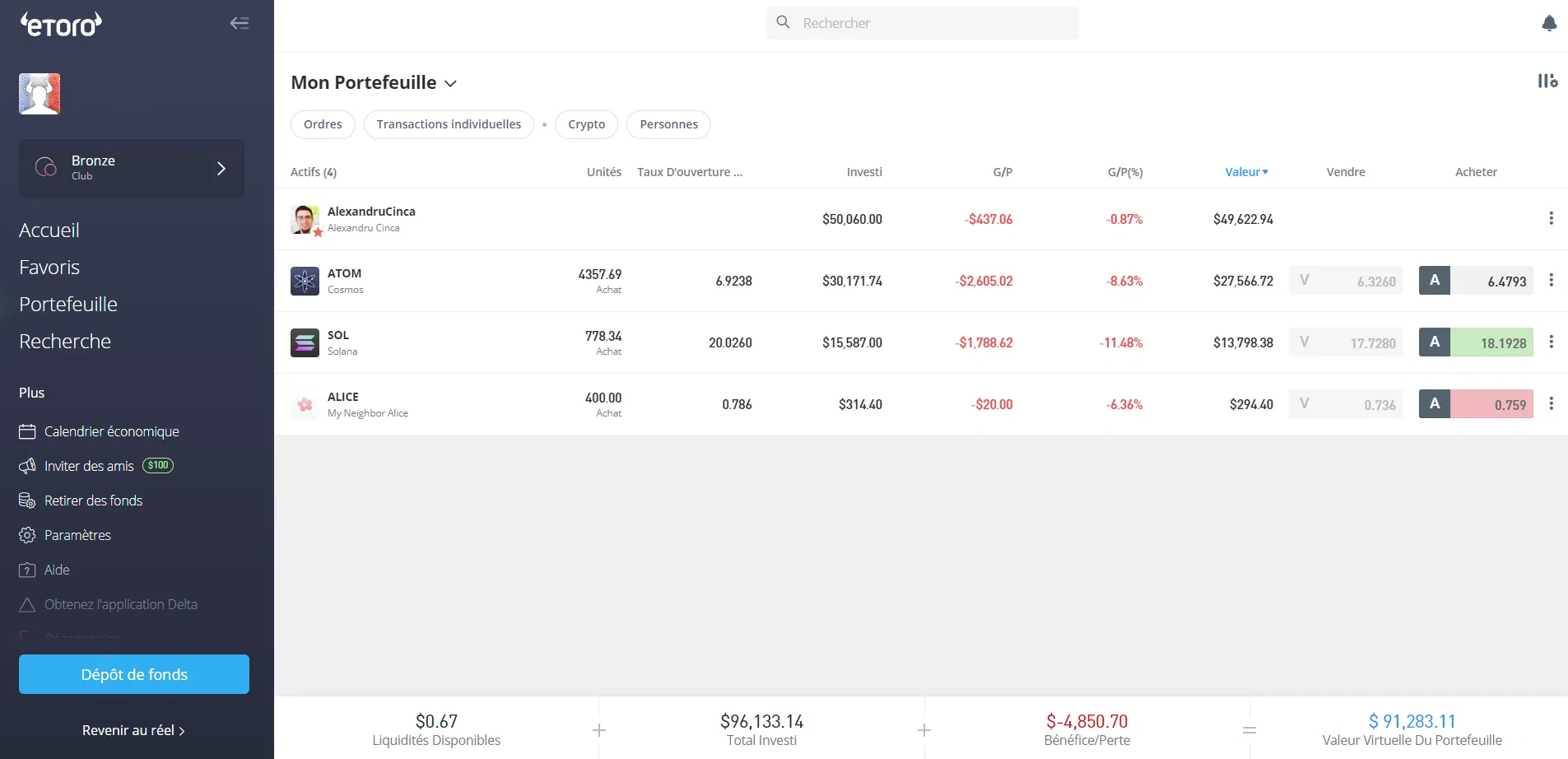The width and height of the screenshot is (1568, 759).
Task: Click the $100 reward badge
Action: pos(158,465)
